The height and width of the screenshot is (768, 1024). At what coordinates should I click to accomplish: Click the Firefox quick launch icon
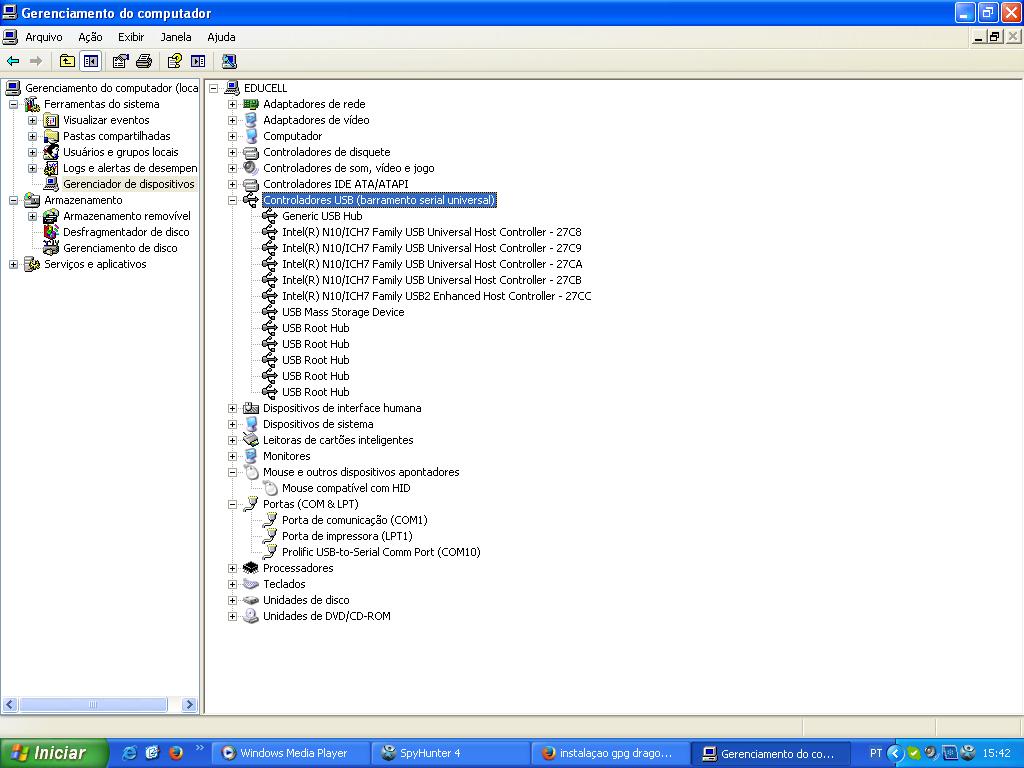click(x=176, y=753)
